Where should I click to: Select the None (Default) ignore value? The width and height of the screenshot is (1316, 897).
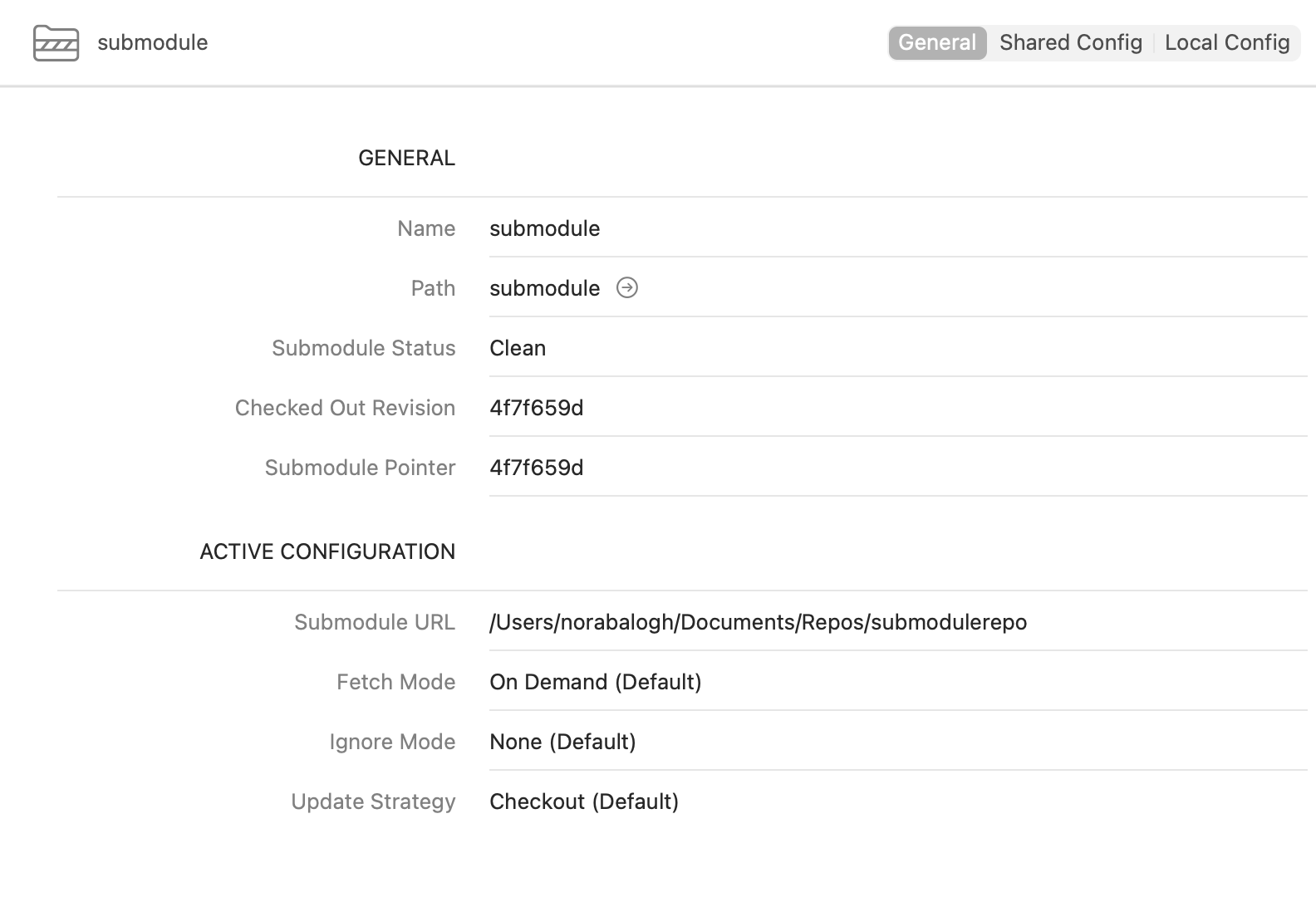tap(562, 742)
